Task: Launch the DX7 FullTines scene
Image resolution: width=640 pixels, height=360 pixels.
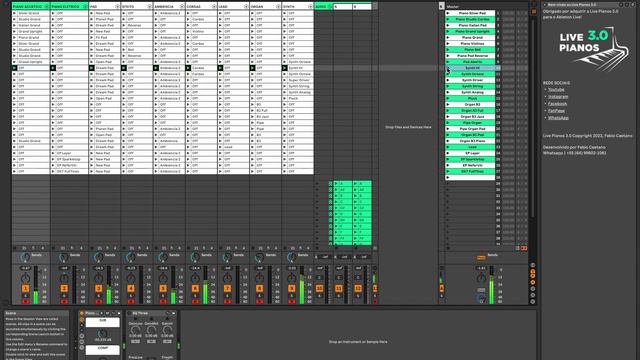Action: coord(448,171)
